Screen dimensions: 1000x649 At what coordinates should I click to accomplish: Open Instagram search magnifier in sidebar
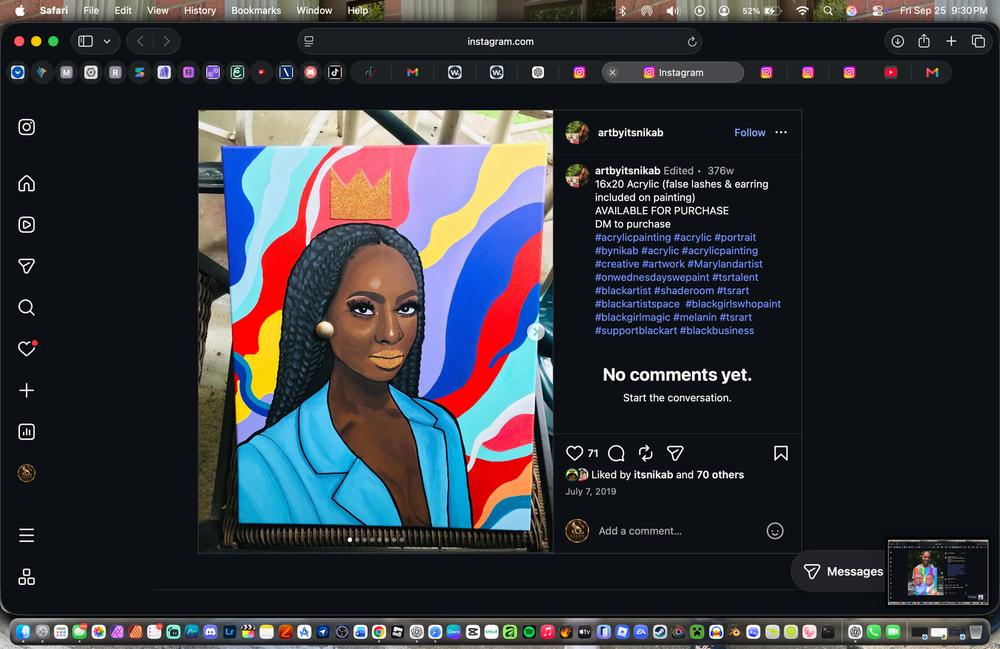(x=27, y=307)
